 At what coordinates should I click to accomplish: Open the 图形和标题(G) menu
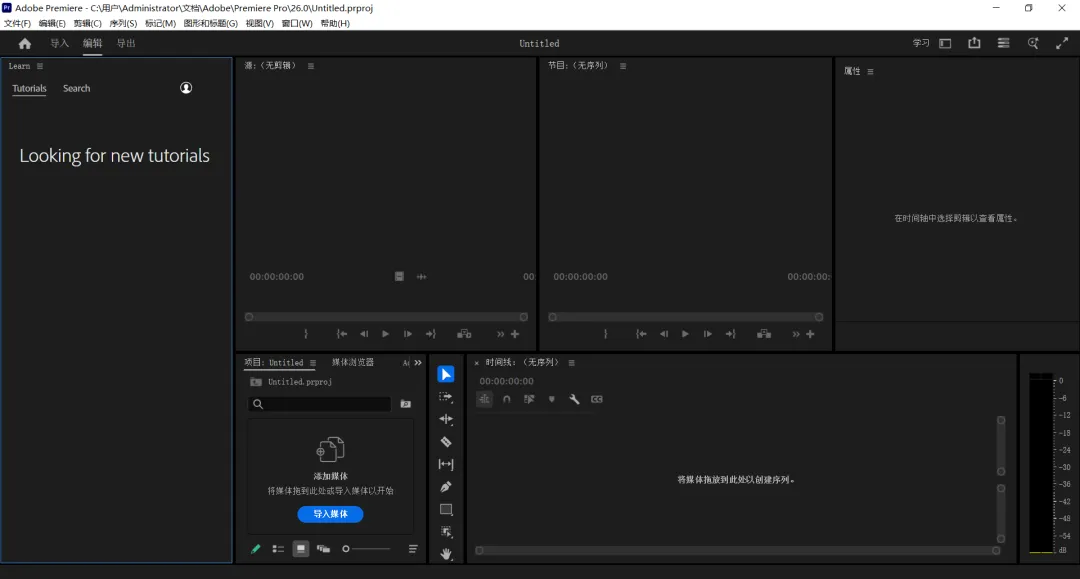(x=210, y=23)
